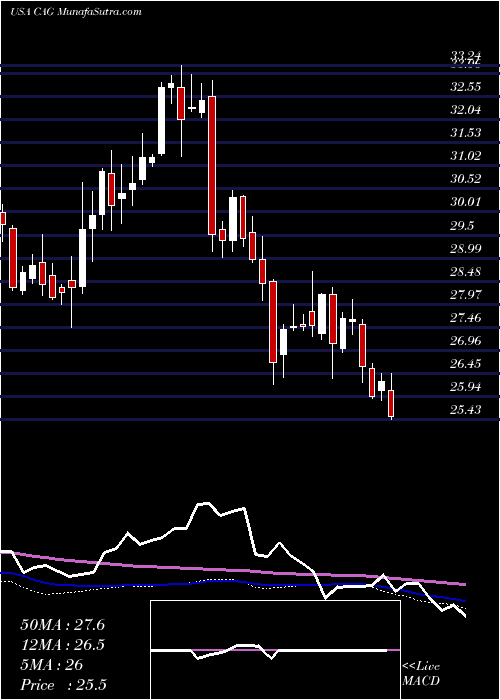This screenshot has width=500, height=700.
Task: Click the USA CAG MunafaSutra.com title text
Action: point(75,12)
